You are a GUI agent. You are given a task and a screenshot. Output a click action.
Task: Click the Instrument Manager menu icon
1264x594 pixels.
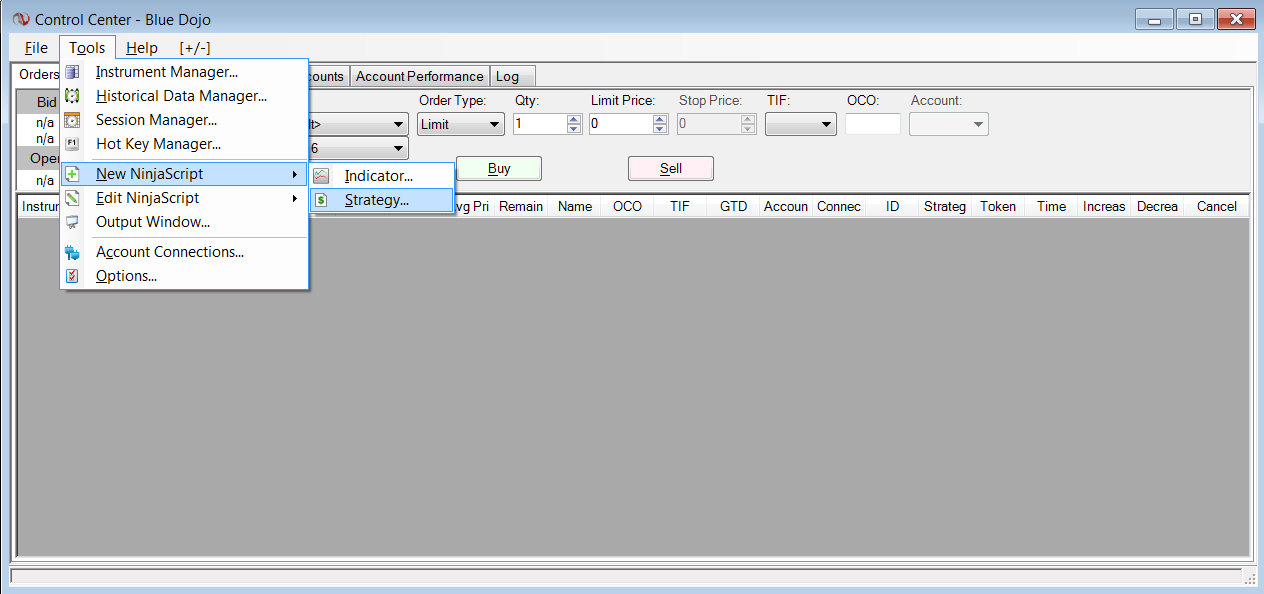tap(72, 72)
